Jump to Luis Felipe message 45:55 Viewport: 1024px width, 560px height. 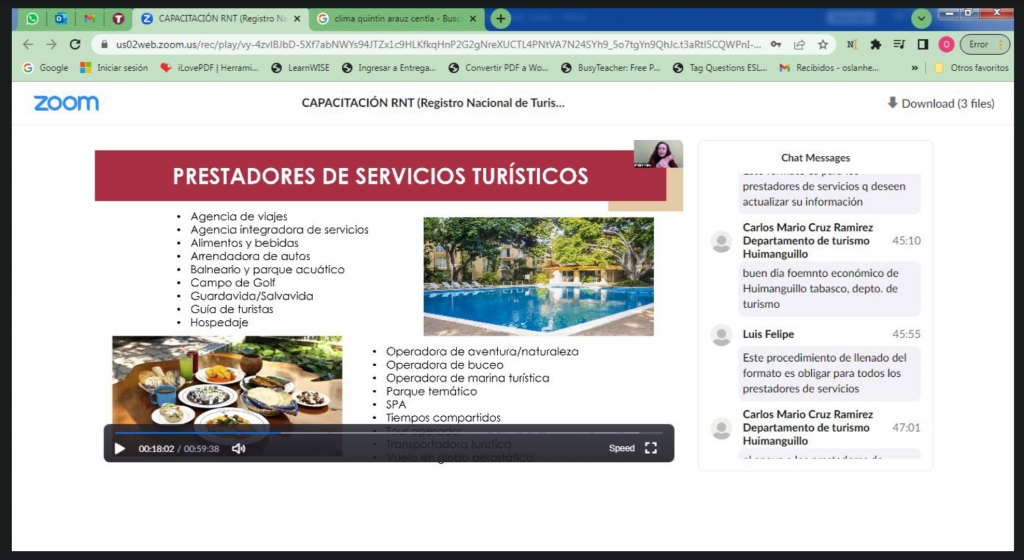pos(906,334)
